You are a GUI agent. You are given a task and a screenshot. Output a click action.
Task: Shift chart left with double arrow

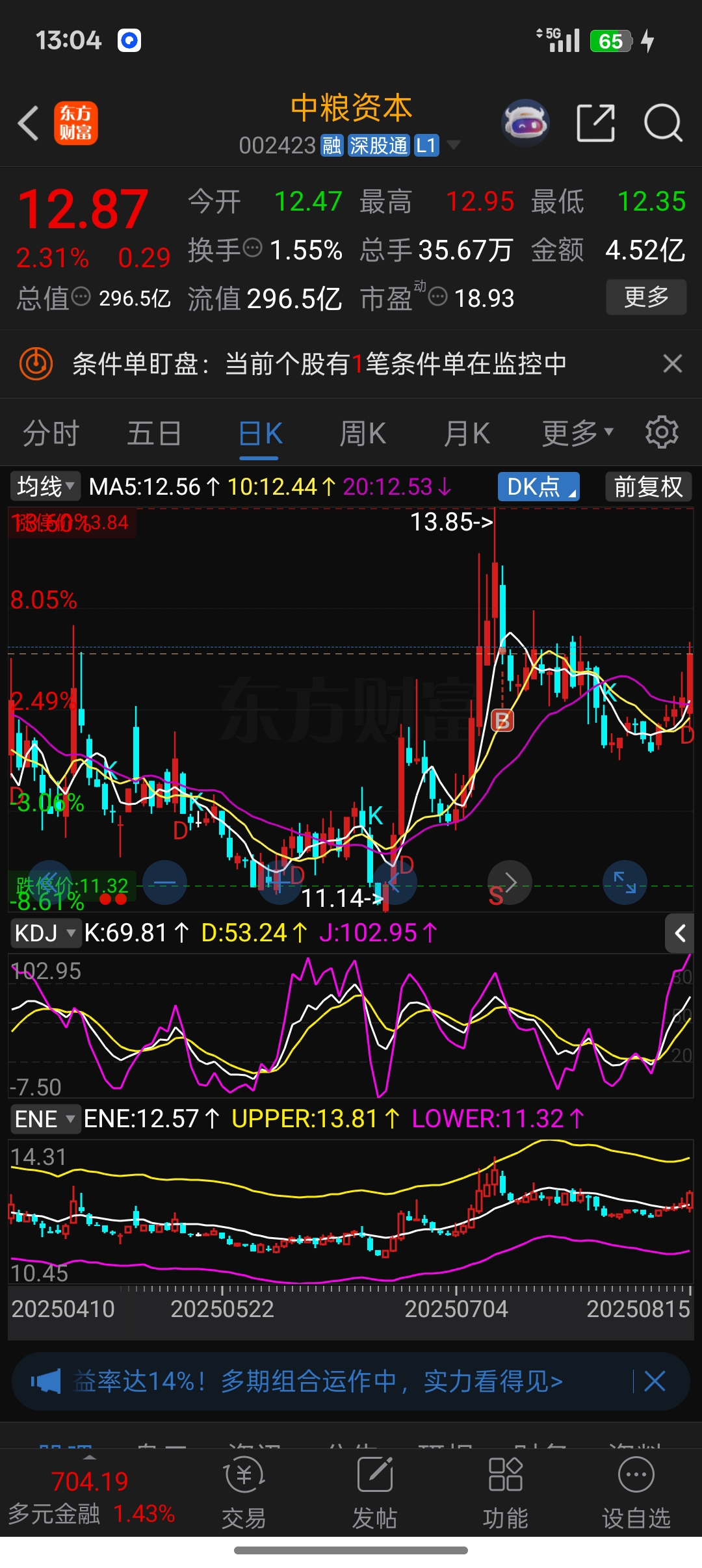pos(50,883)
